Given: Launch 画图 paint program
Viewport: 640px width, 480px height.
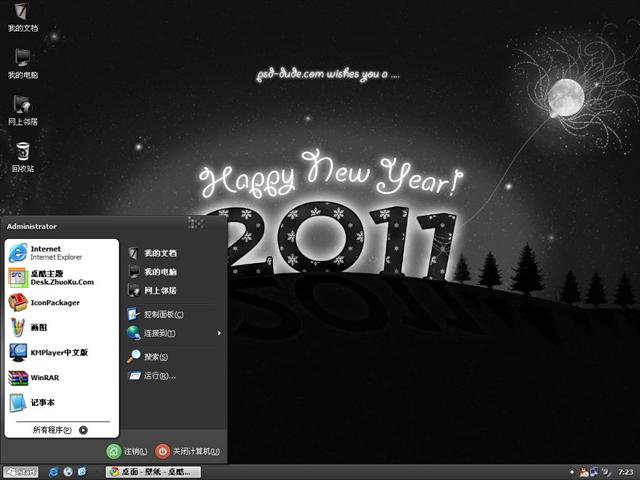Looking at the screenshot, I should (62, 327).
